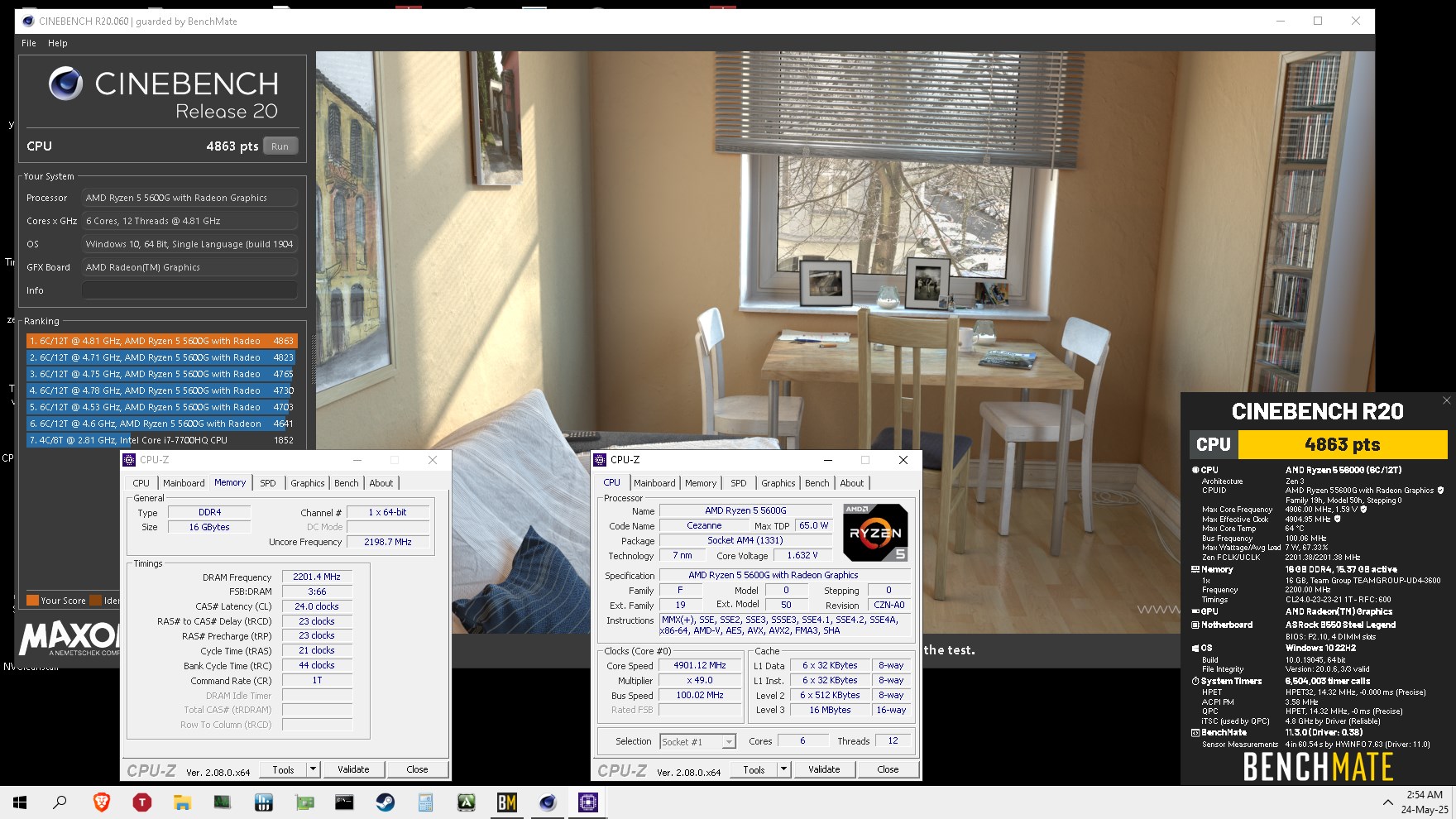This screenshot has width=1456, height=819.
Task: Open the green graphics card app in taskbar
Action: (x=304, y=802)
